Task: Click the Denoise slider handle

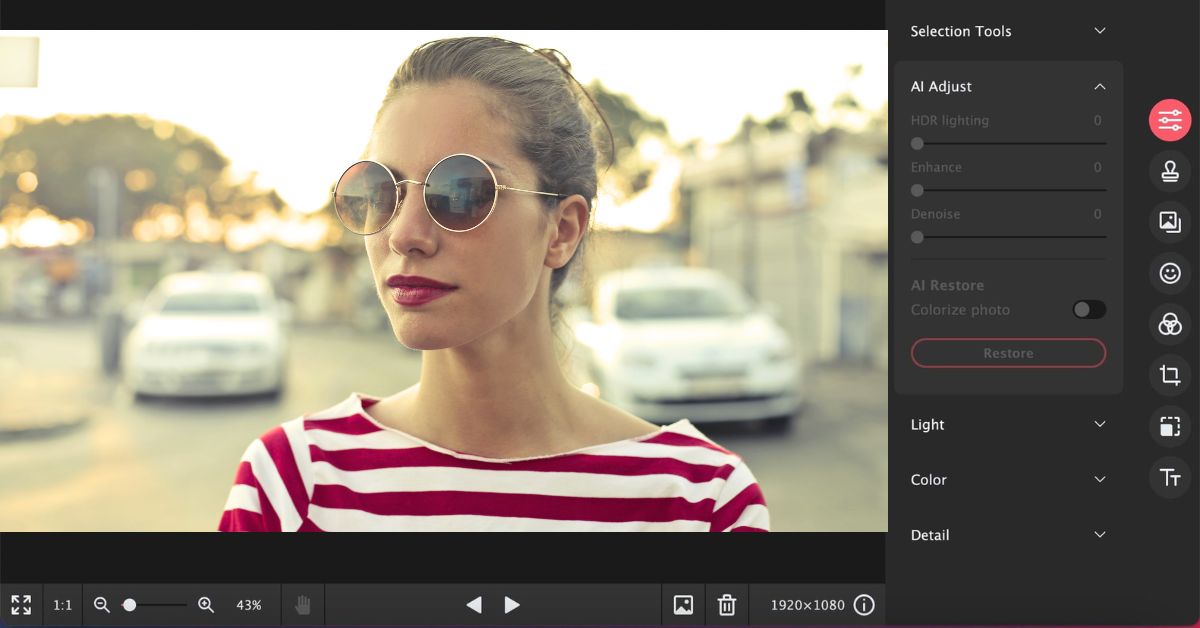Action: coord(917,237)
